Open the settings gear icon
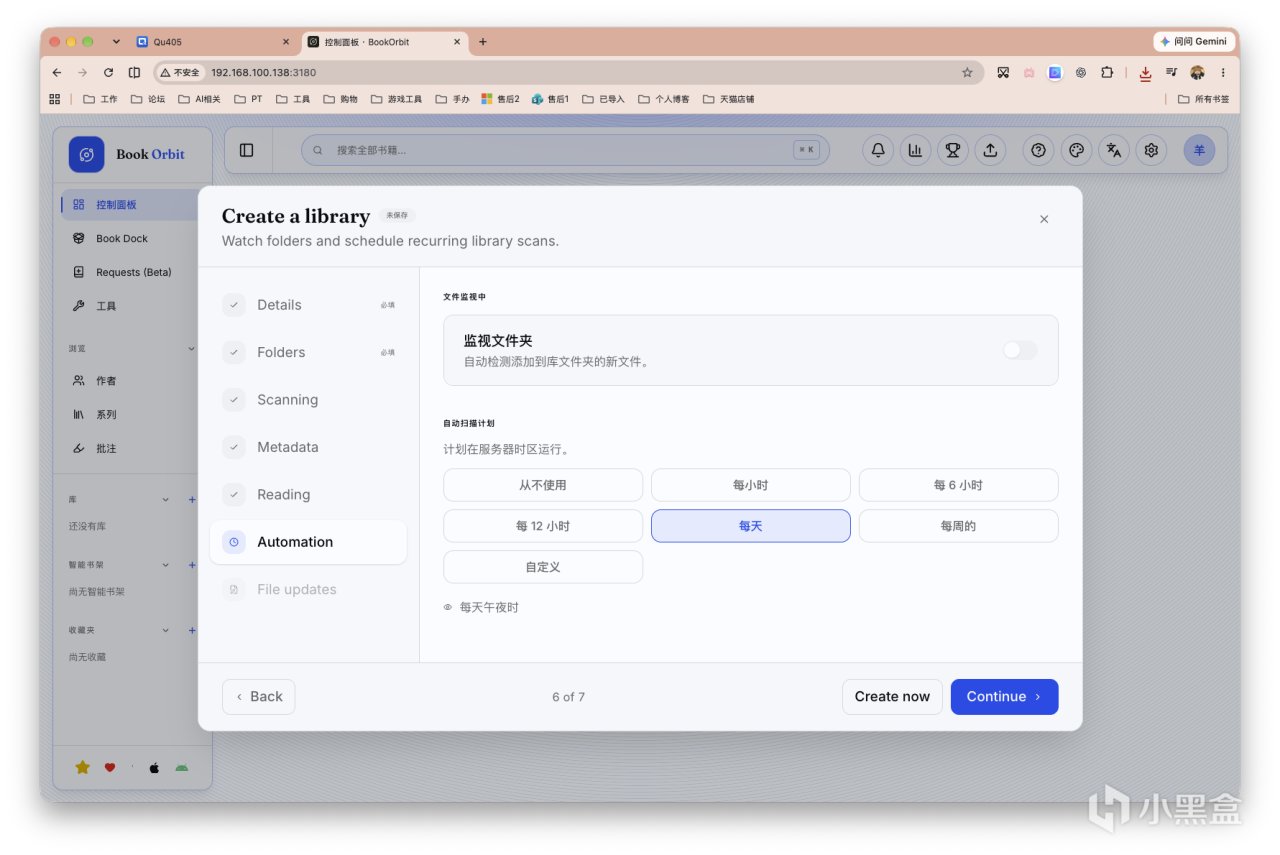This screenshot has width=1280, height=855. point(1151,150)
